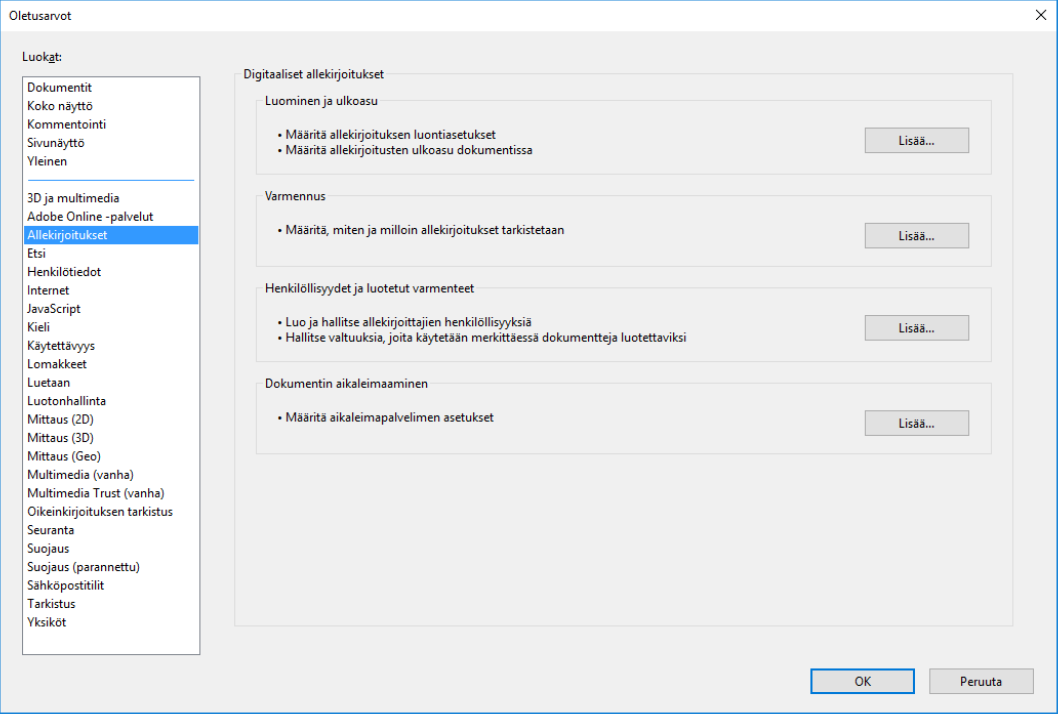Confirm the dialog with OK
Screen dimensions: 1058x714
coord(862,681)
